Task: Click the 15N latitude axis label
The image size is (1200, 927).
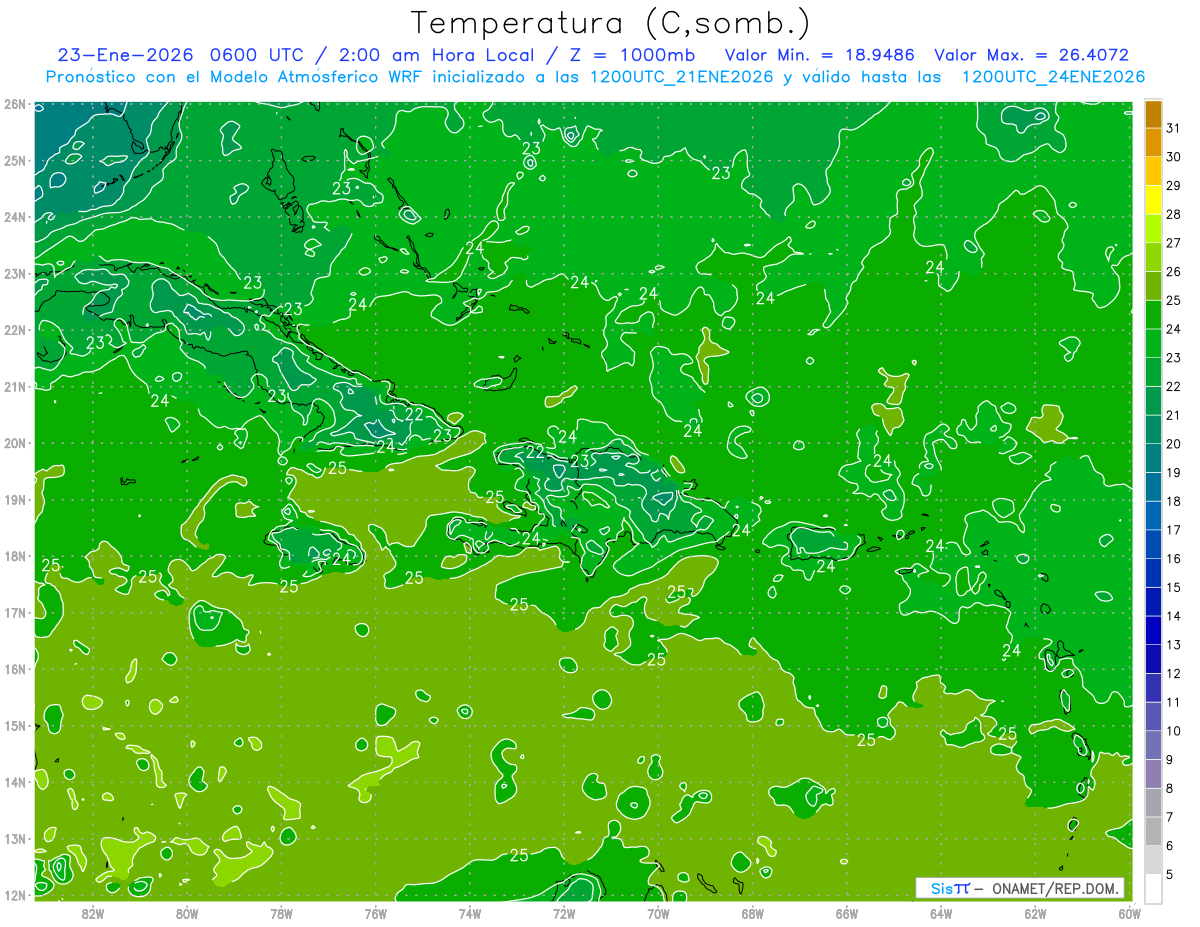Action: tap(14, 725)
